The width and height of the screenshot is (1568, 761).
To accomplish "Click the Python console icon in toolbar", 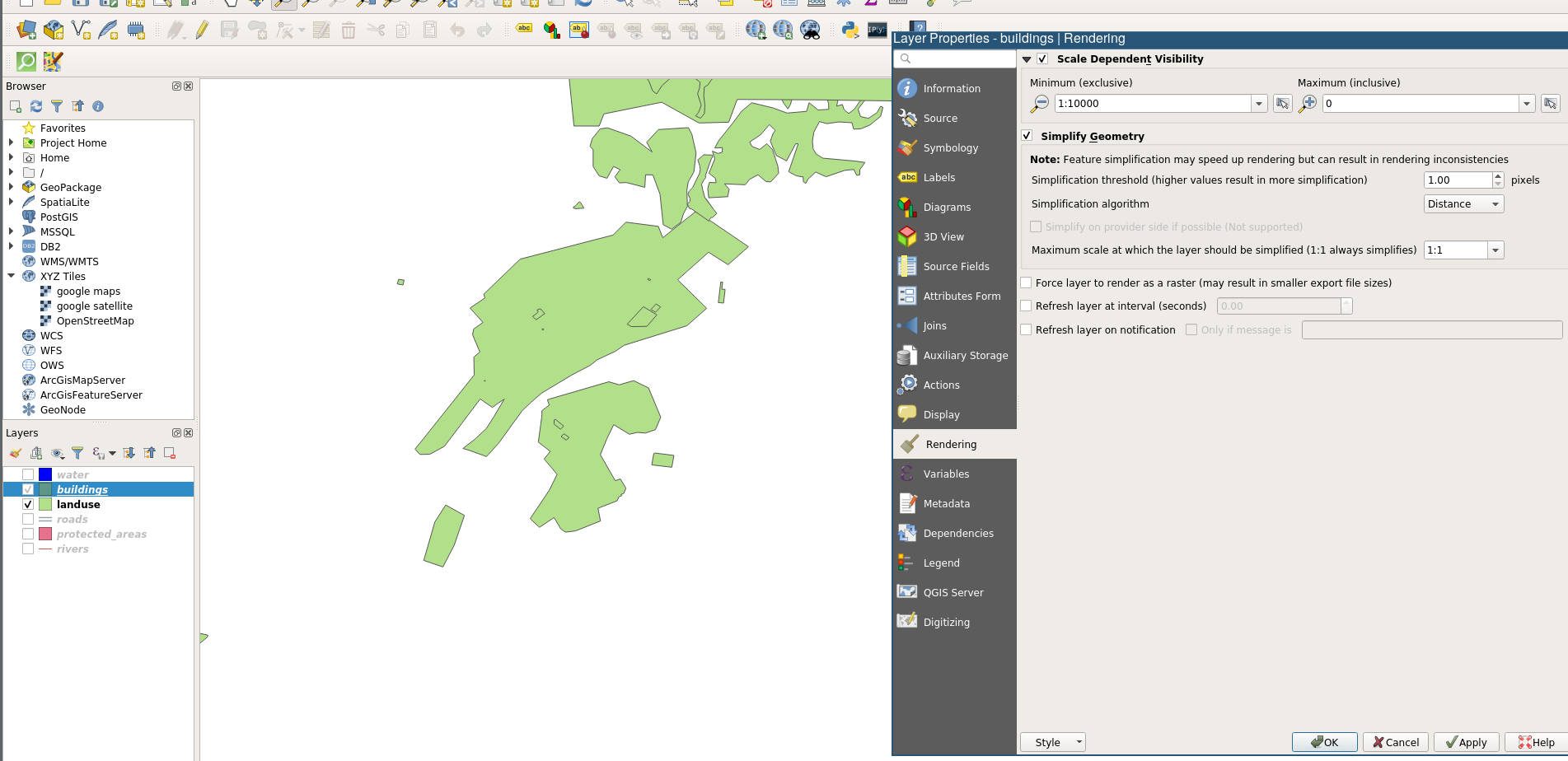I will point(850,30).
